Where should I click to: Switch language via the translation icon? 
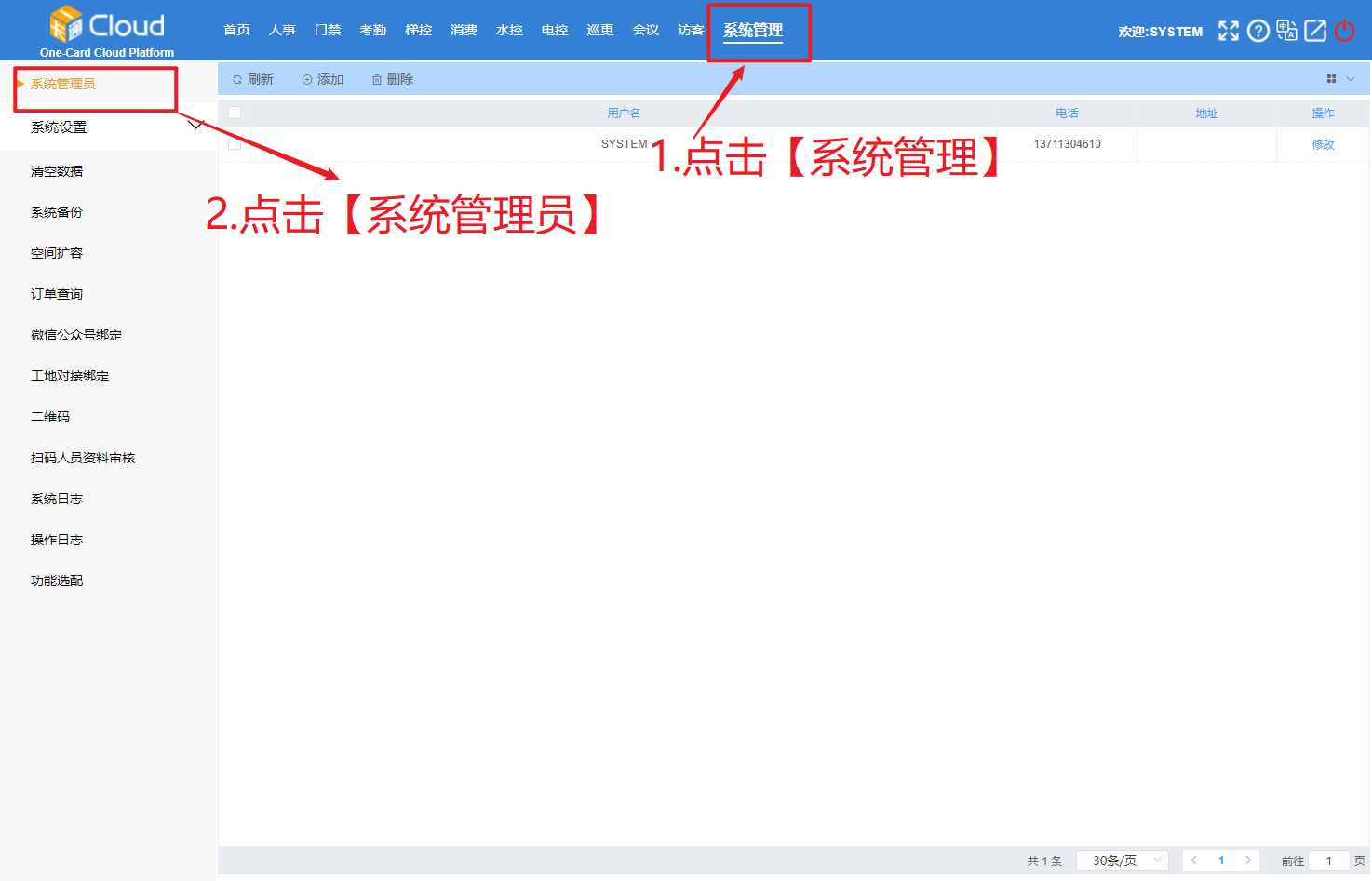(1286, 31)
